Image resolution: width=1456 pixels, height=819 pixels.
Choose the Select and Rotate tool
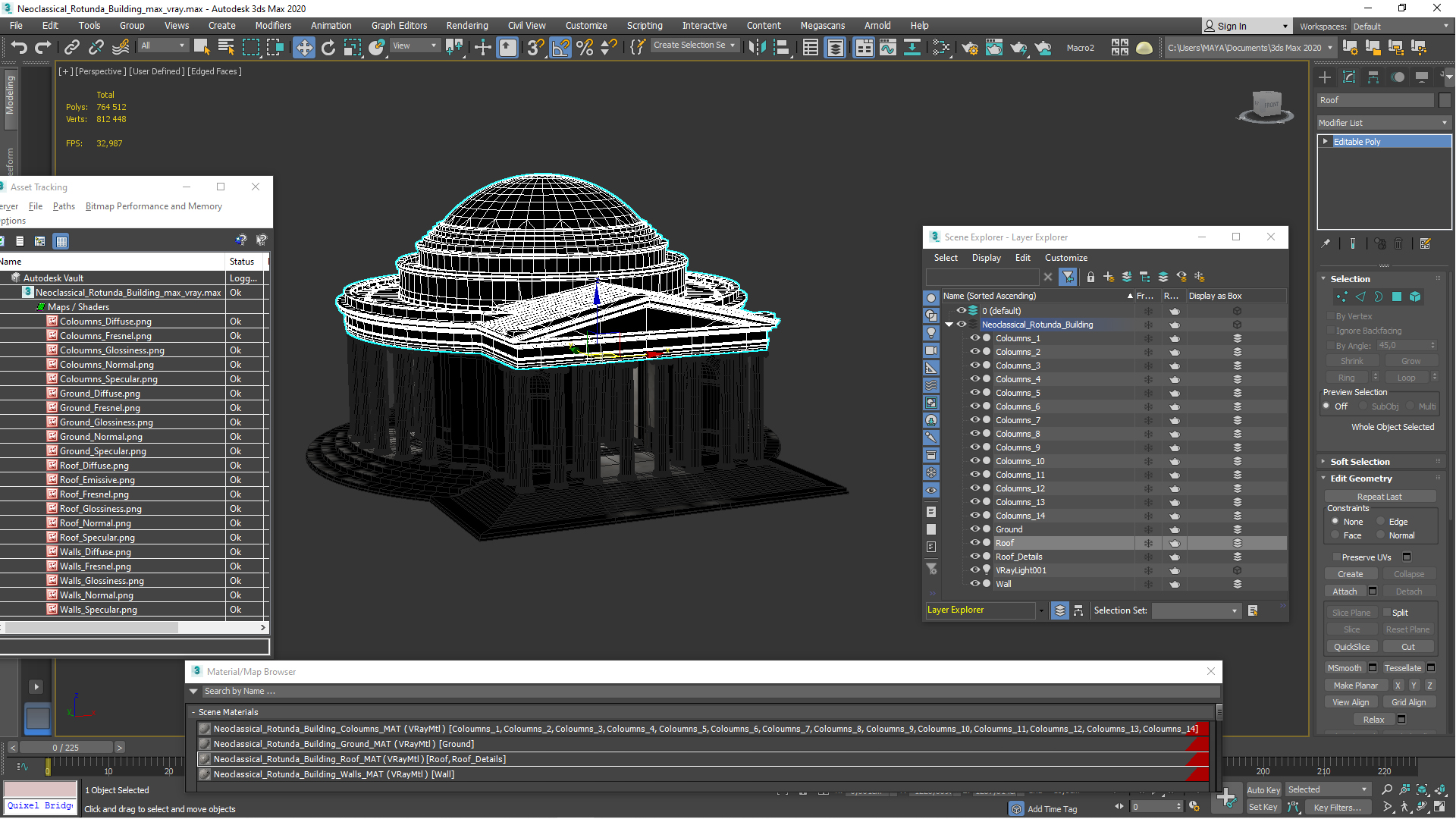pyautogui.click(x=328, y=48)
